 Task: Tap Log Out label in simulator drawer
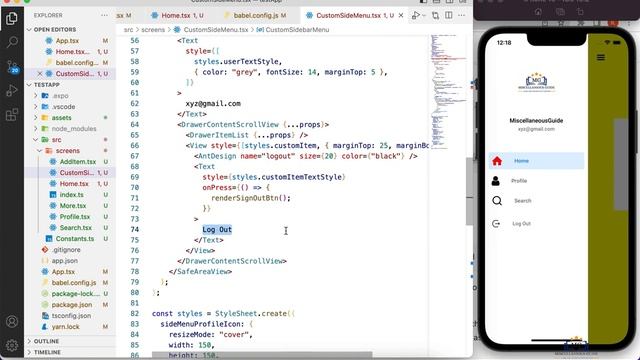pyautogui.click(x=521, y=224)
